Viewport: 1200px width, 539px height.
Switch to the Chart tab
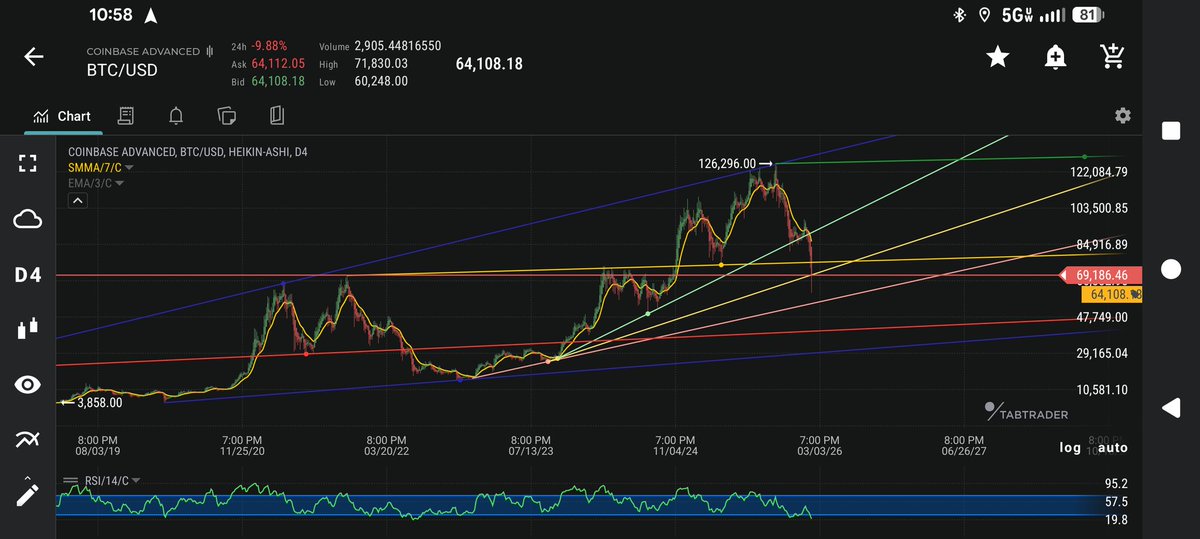[x=62, y=116]
